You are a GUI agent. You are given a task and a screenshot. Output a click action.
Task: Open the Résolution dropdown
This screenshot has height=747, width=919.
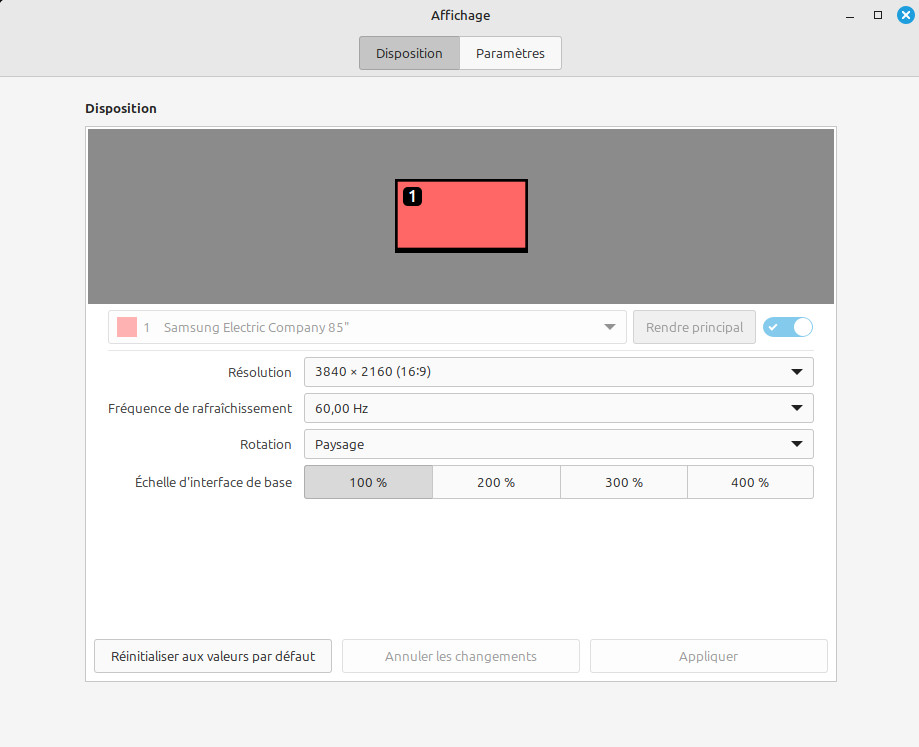tap(559, 372)
